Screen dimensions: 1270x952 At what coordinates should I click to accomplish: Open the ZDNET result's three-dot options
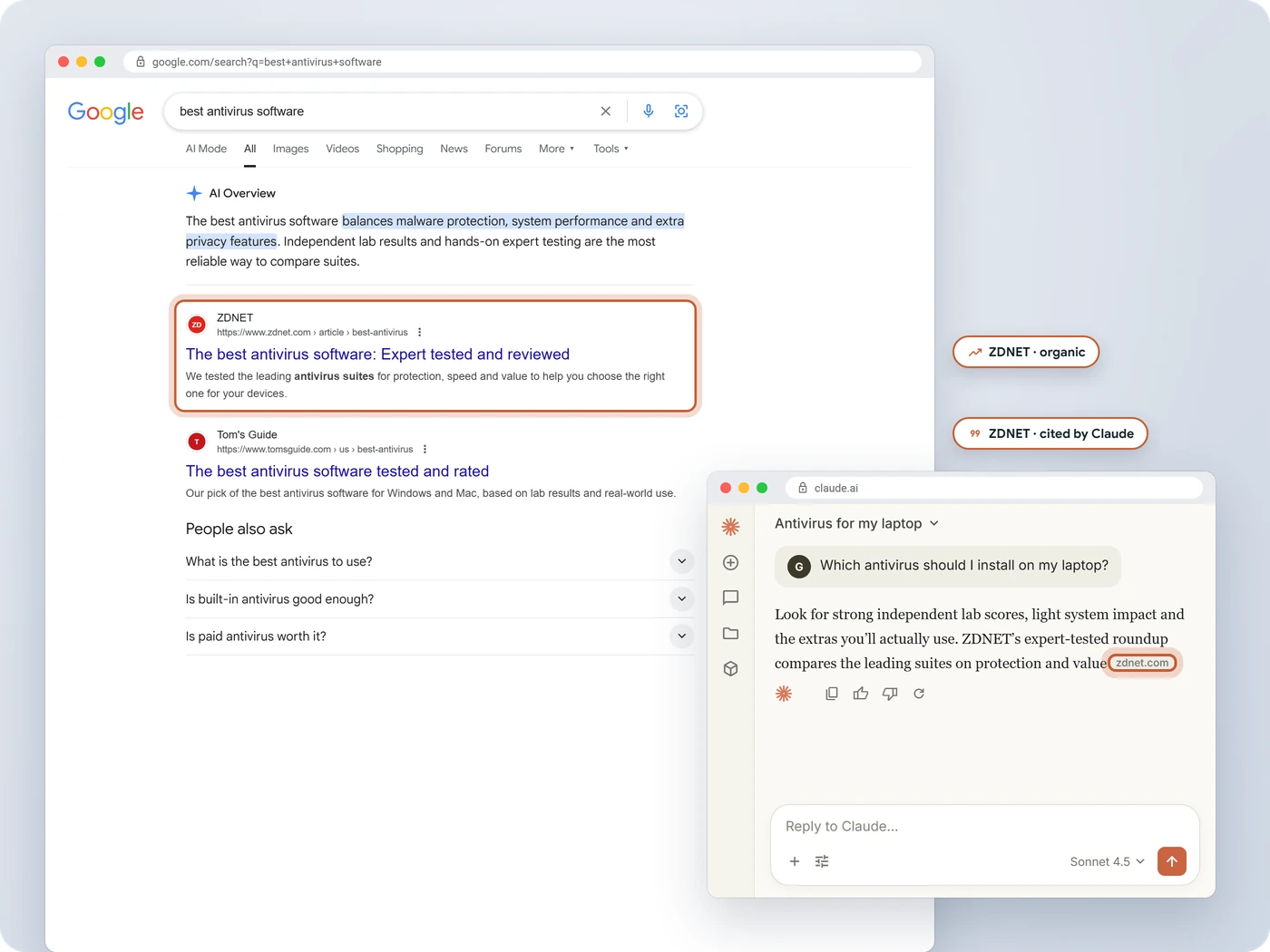point(419,333)
